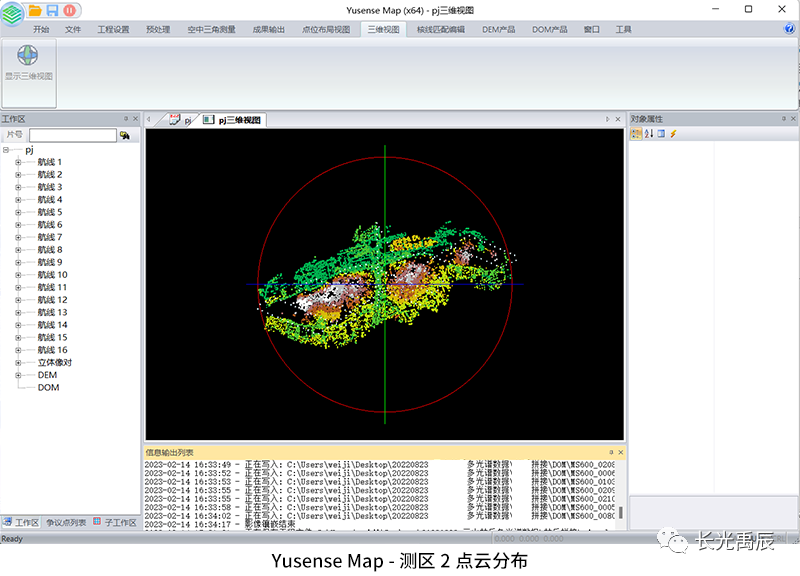Click the save disk icon in quick access

(52, 10)
